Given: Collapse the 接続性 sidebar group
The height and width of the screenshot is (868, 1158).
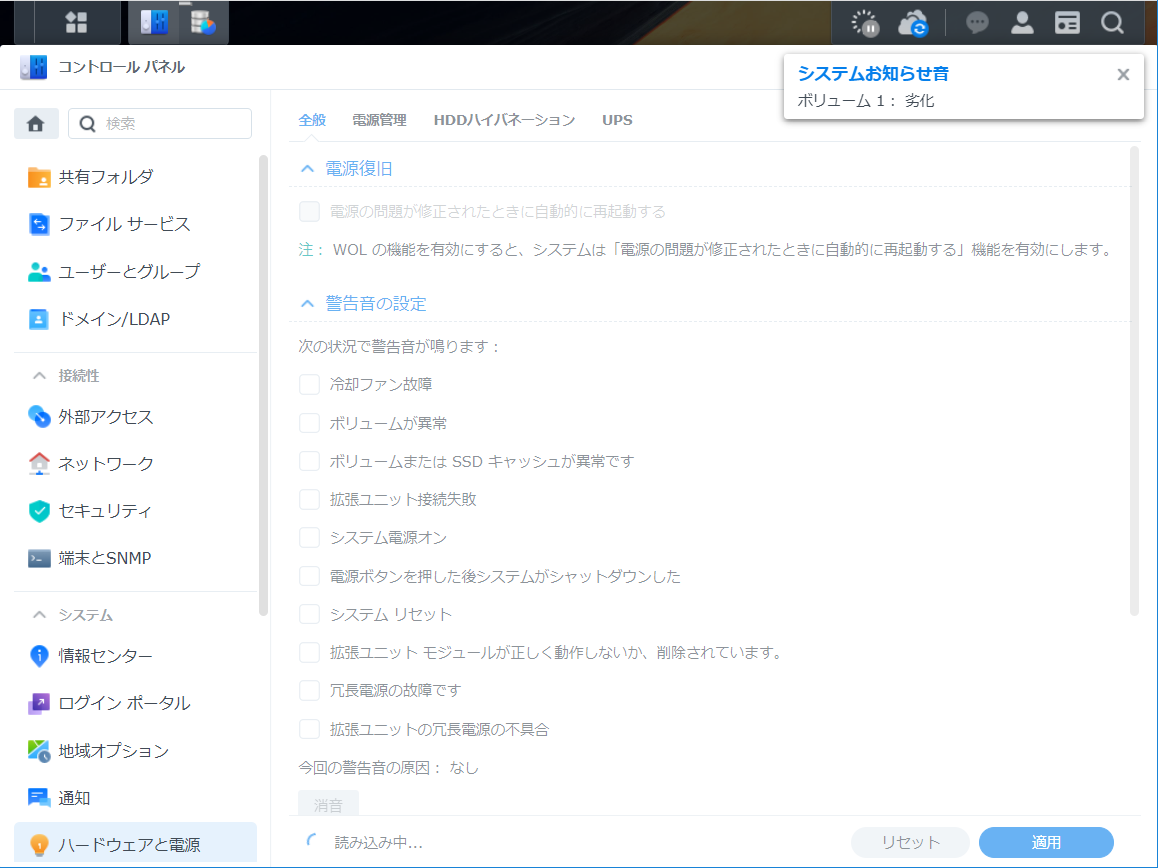Looking at the screenshot, I should click(39, 376).
